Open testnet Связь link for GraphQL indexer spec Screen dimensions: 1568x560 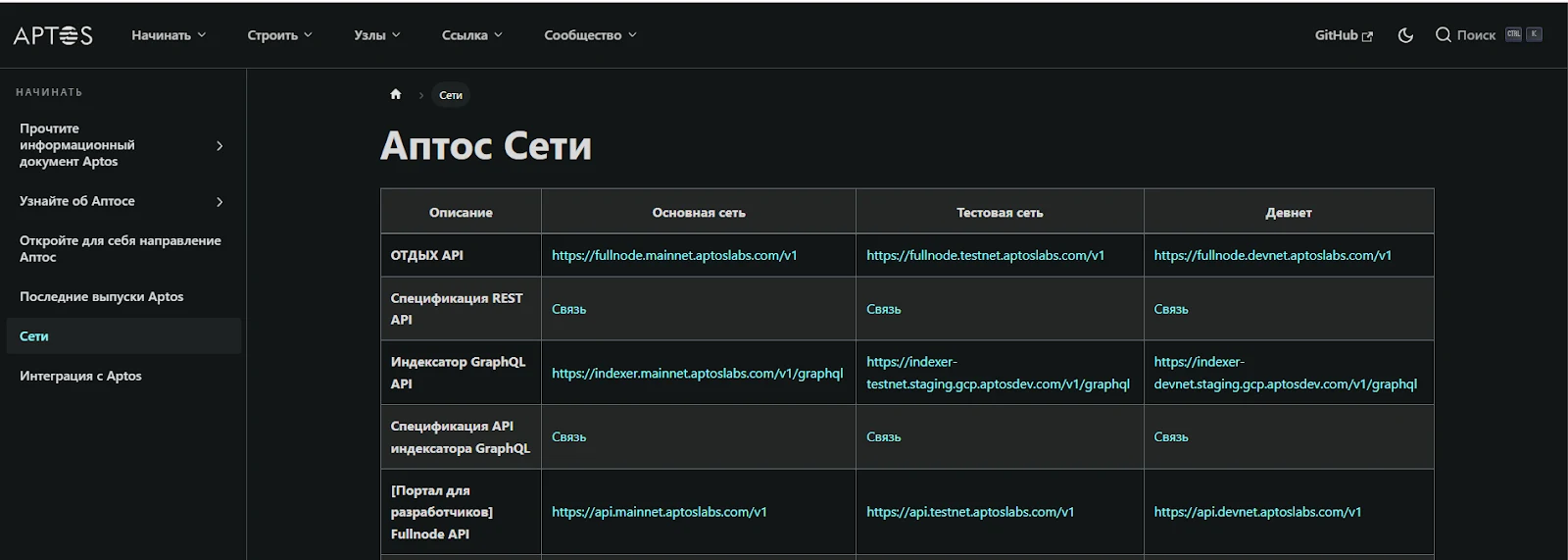pos(883,436)
